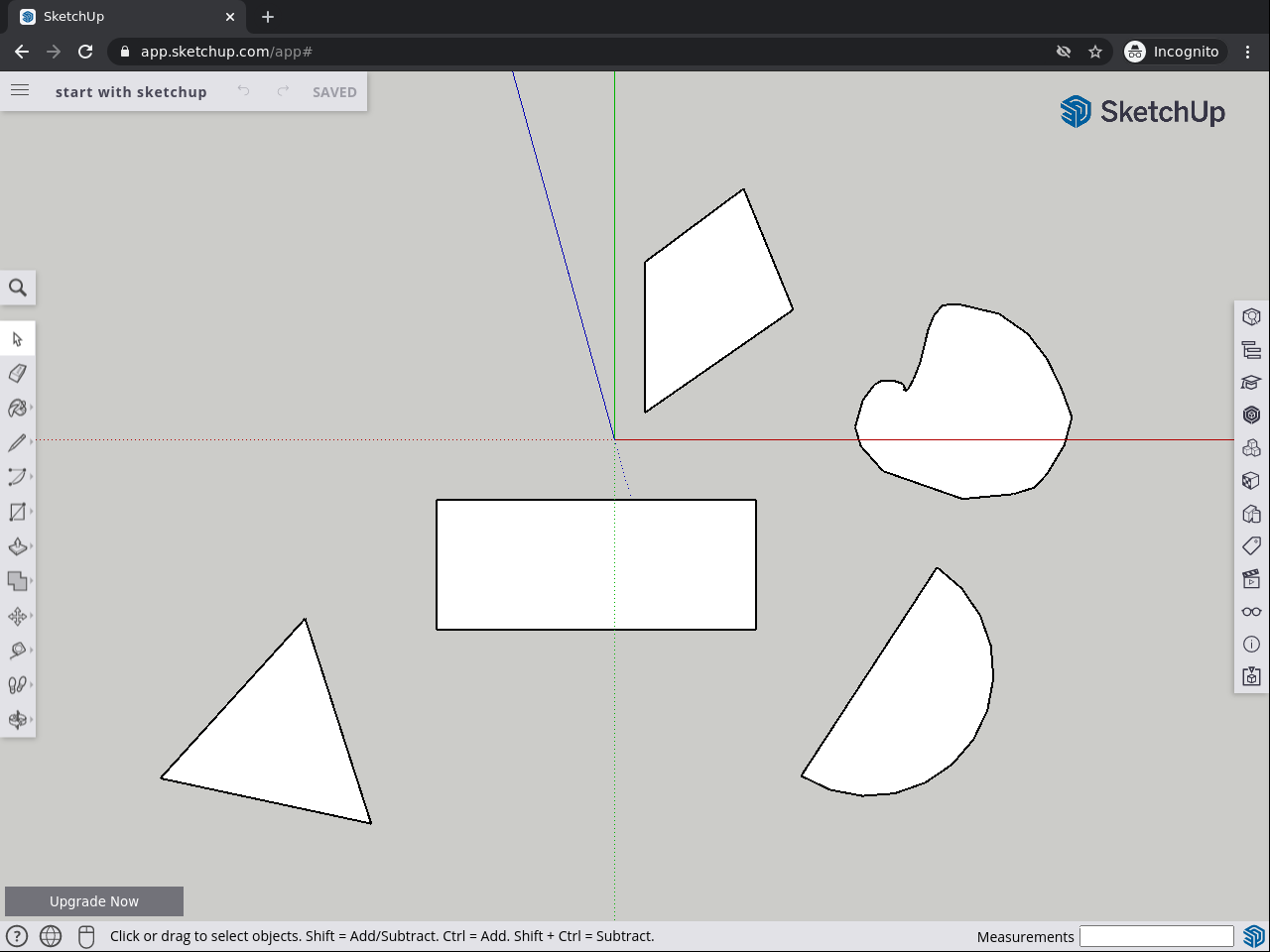
Task: Open the Outliner panel
Action: 1251,350
